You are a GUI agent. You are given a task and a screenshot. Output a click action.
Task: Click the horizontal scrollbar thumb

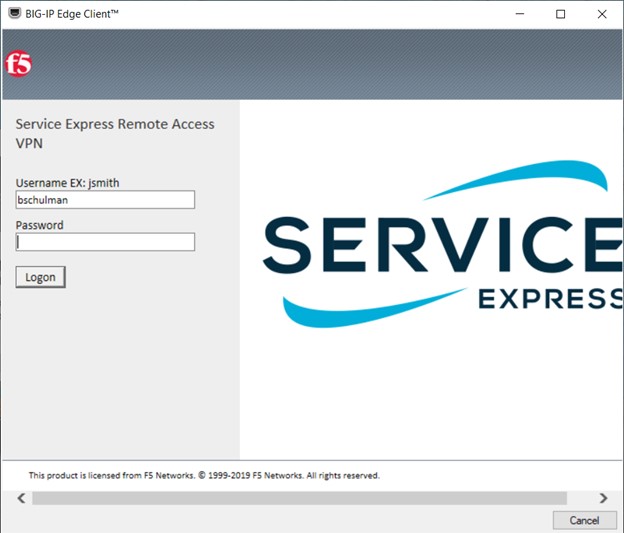click(x=300, y=498)
